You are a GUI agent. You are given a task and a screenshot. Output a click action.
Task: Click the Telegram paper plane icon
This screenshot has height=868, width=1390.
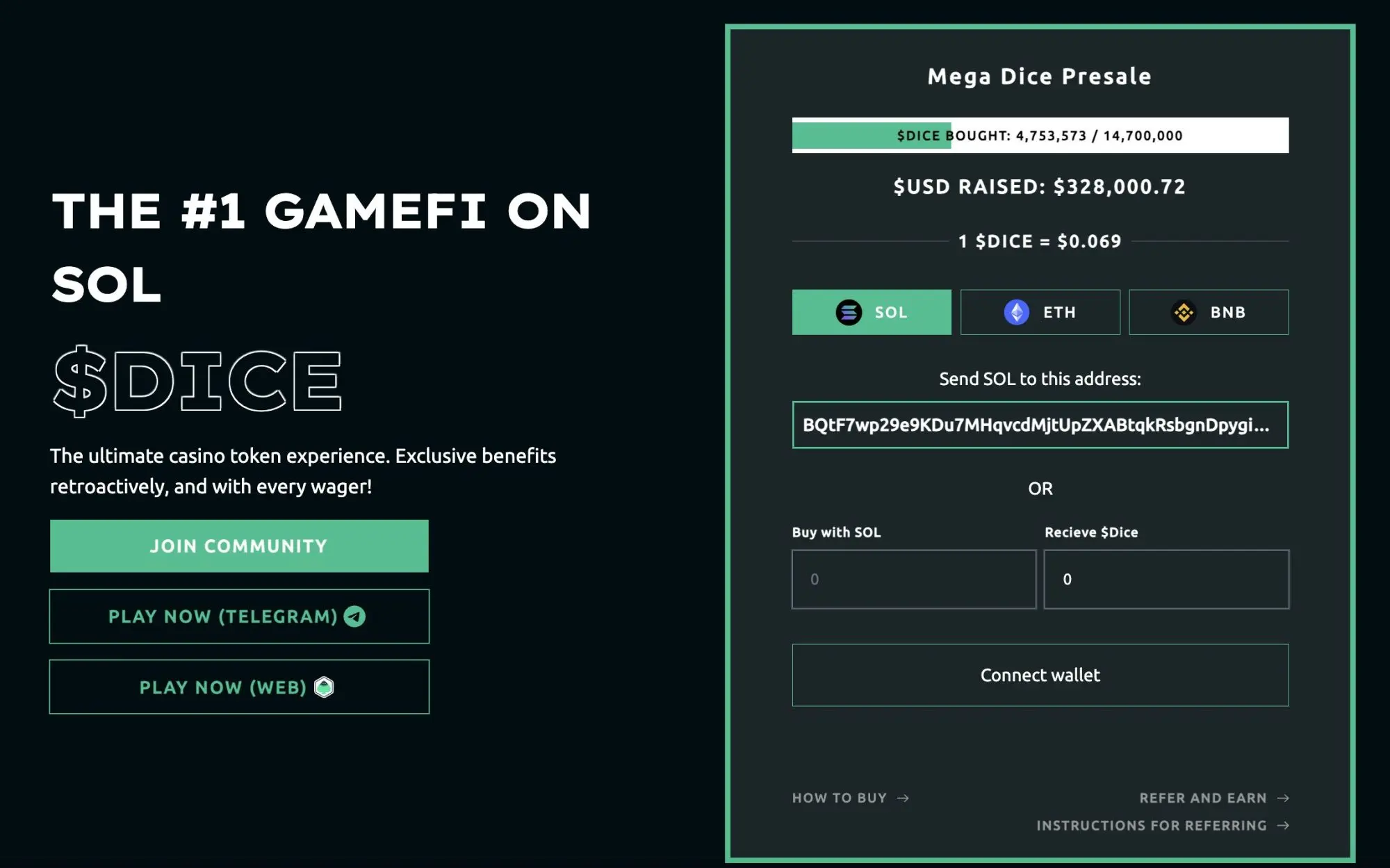354,616
